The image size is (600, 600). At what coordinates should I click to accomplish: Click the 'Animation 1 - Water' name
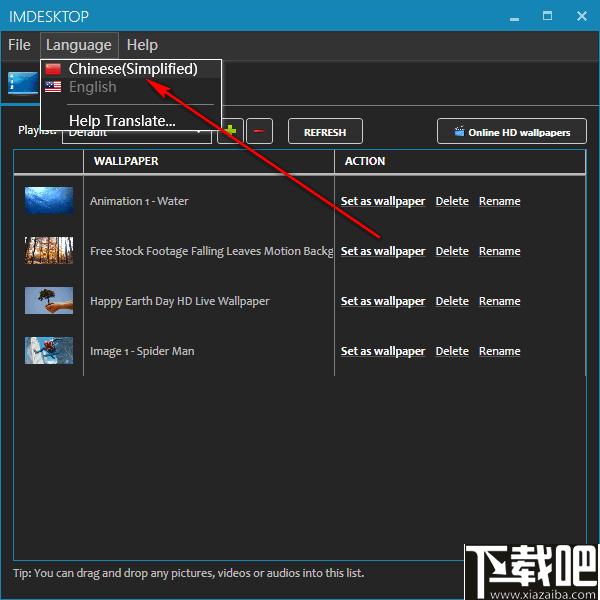pyautogui.click(x=139, y=201)
